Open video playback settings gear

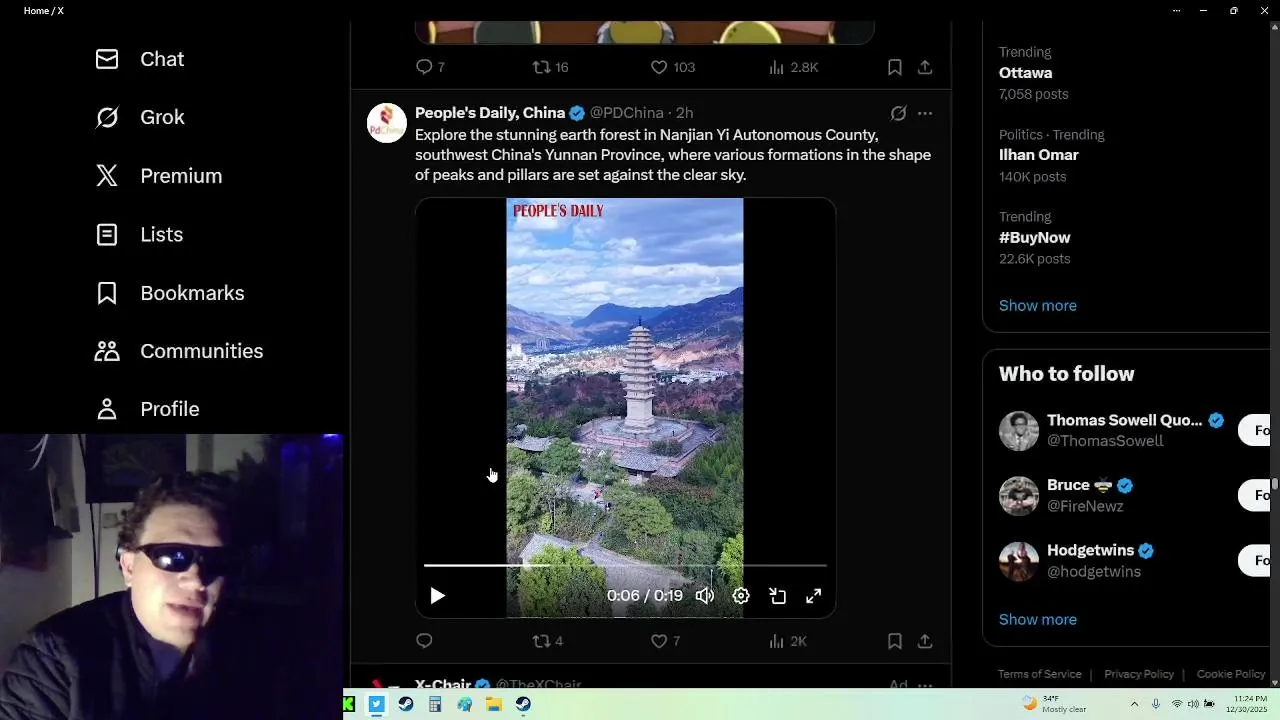741,596
